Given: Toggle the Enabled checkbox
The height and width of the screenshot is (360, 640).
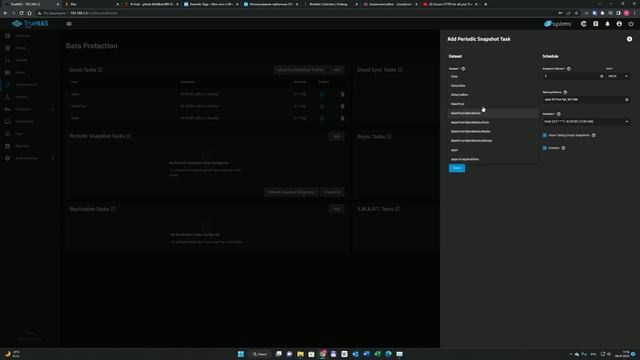Looking at the screenshot, I should pos(544,148).
